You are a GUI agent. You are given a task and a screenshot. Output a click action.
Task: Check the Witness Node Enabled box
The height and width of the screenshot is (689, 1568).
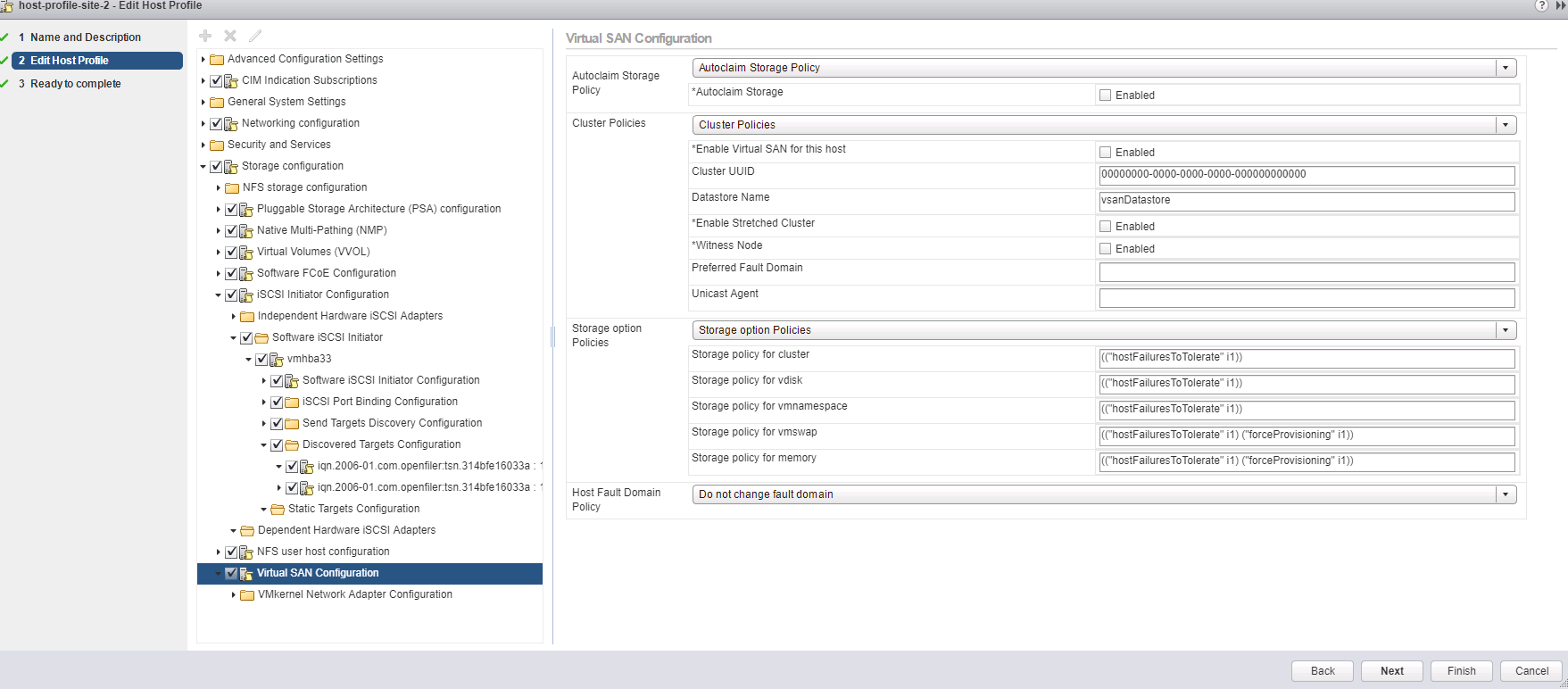pos(1105,249)
